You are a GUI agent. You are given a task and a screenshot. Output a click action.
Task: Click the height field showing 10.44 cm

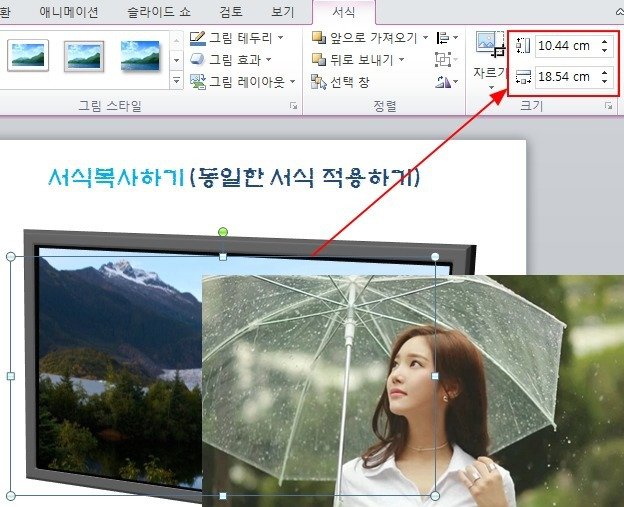(566, 46)
